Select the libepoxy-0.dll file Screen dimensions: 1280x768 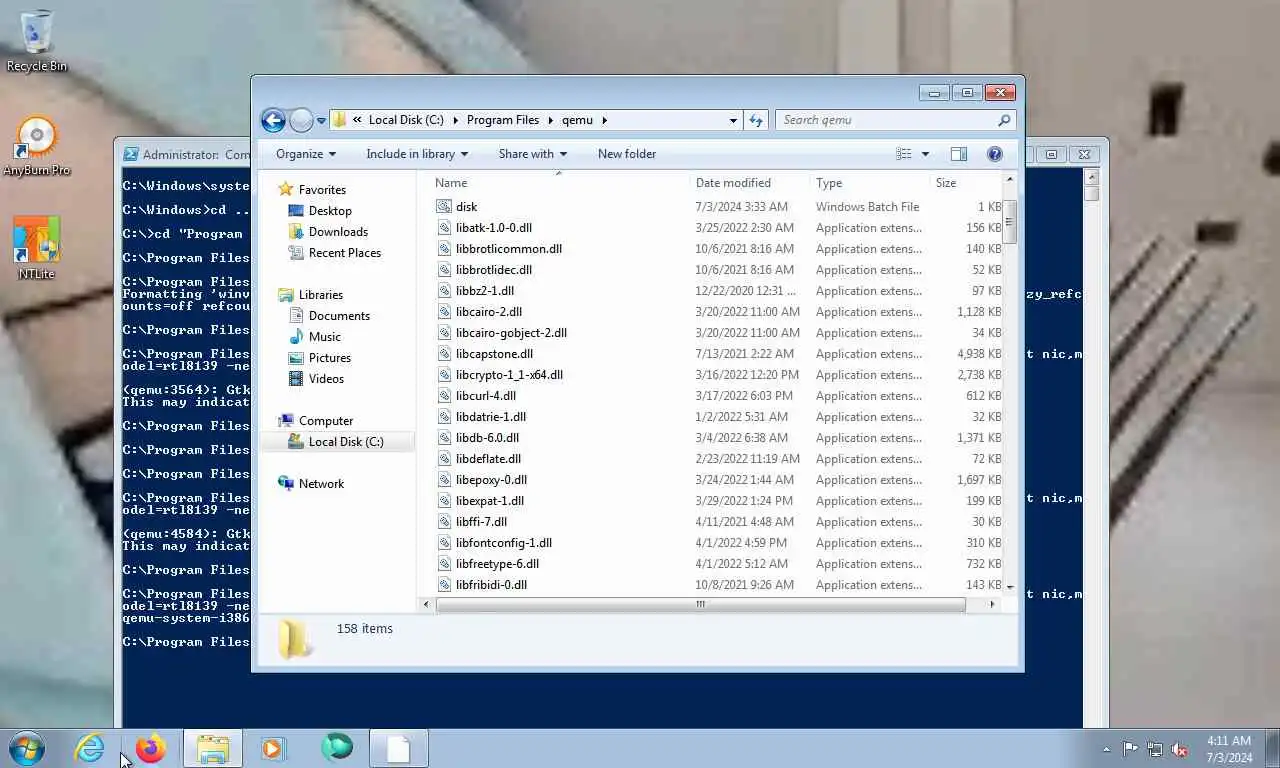[x=491, y=480]
